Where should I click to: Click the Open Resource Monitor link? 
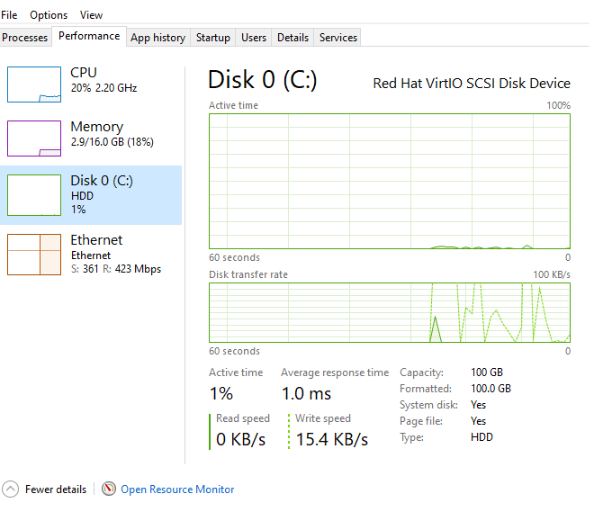[177, 489]
